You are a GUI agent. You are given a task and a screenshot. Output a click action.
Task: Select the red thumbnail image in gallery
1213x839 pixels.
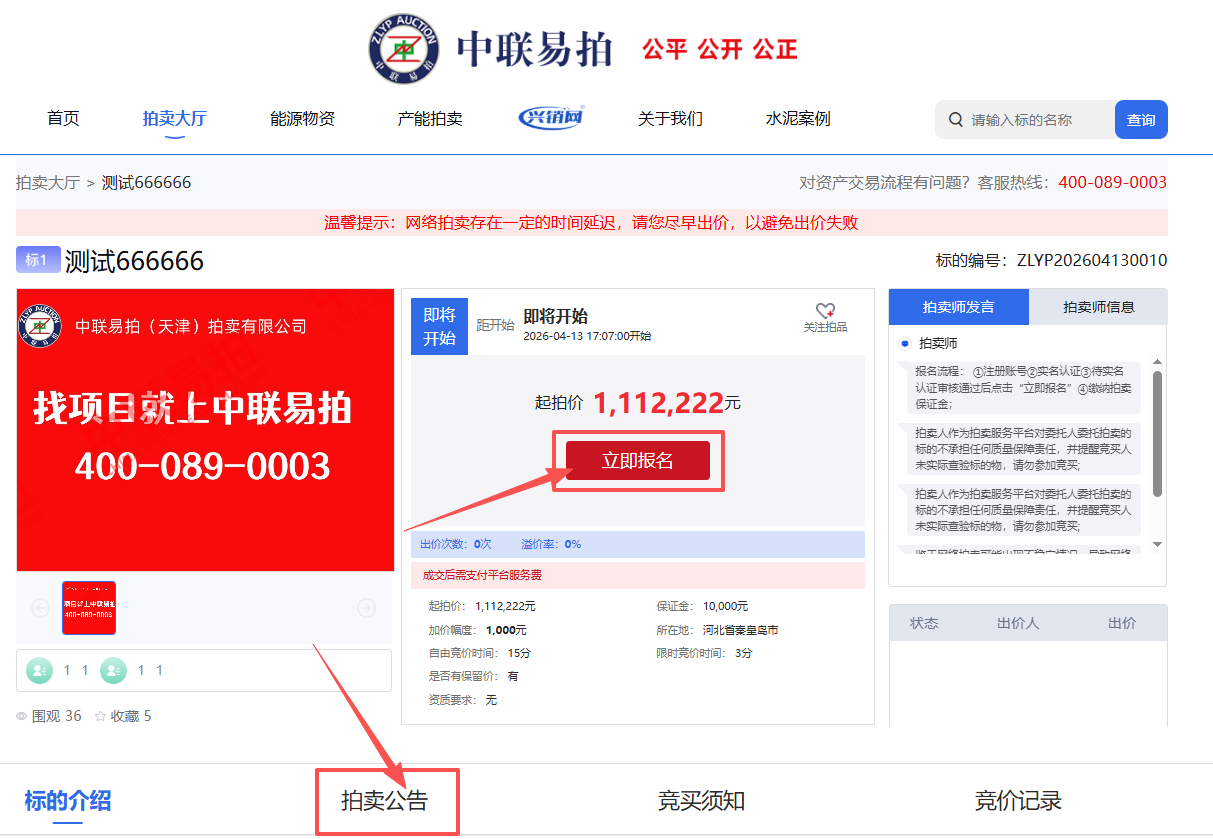89,608
